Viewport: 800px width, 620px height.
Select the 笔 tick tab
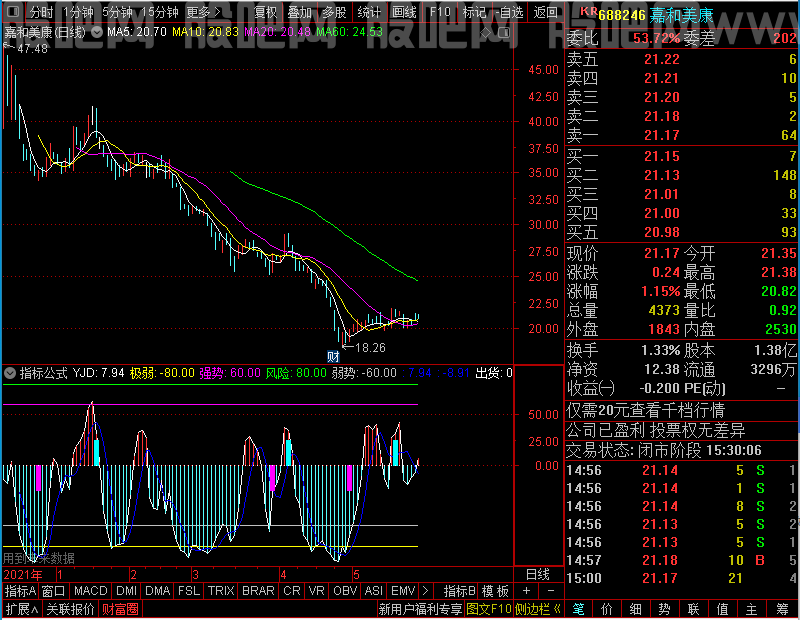coord(578,609)
